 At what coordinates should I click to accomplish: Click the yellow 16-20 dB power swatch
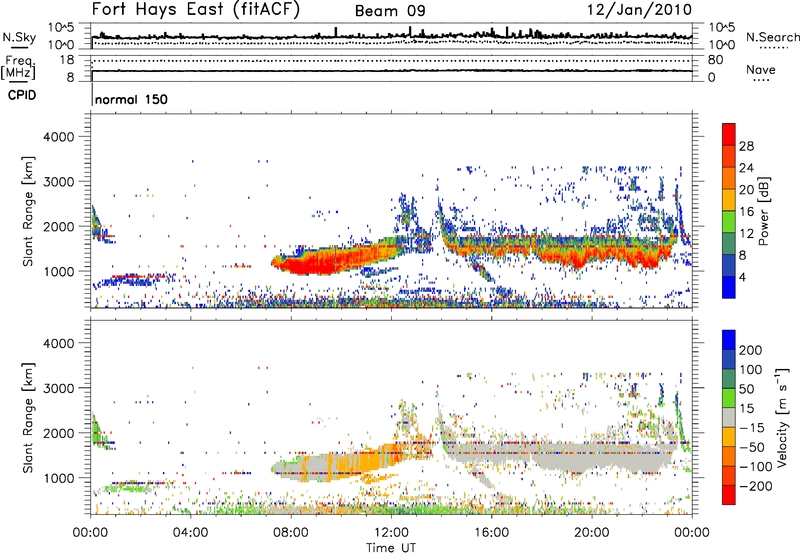729,200
